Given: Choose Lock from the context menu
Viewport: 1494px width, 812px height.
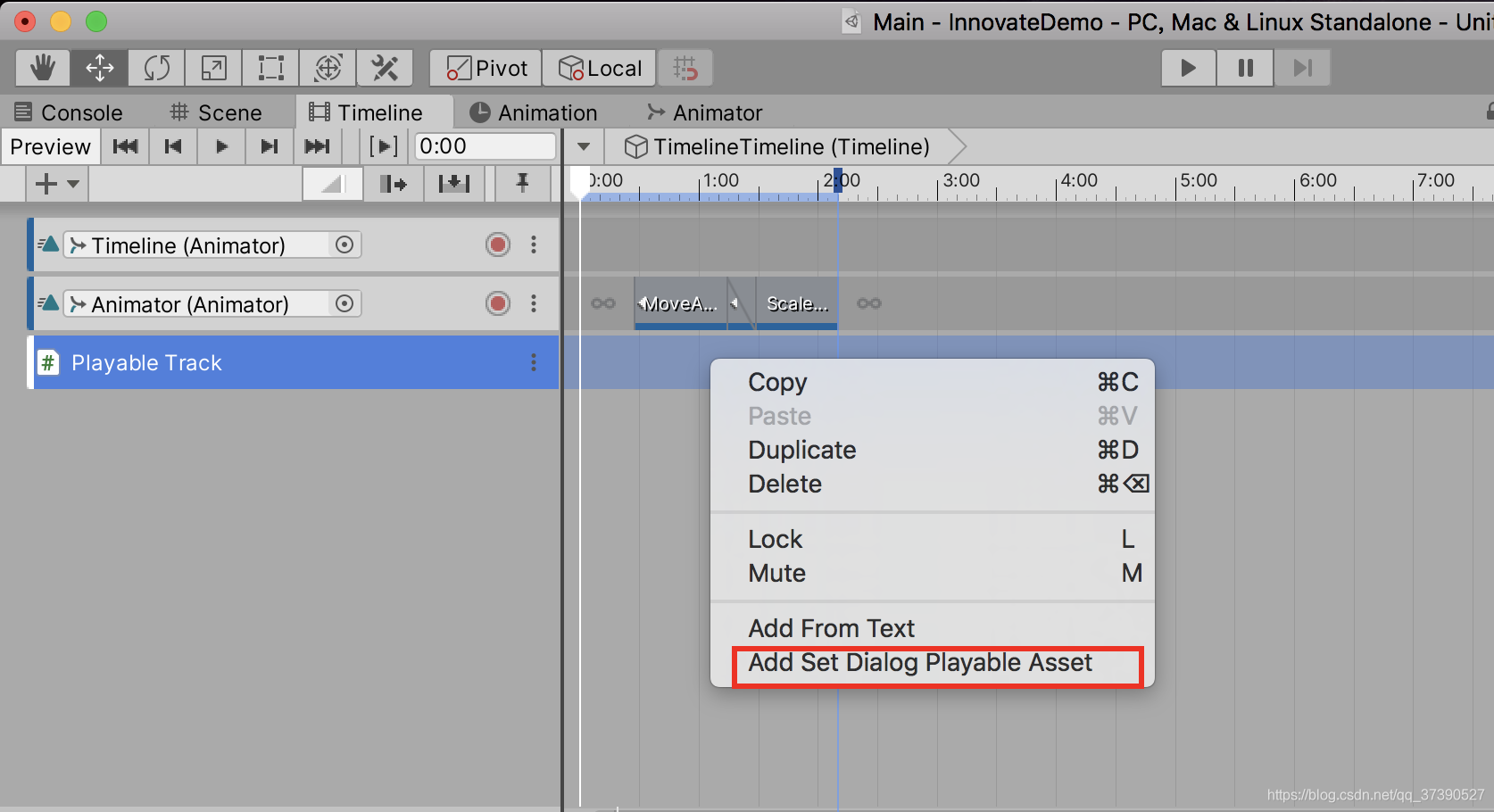Looking at the screenshot, I should [x=932, y=539].
